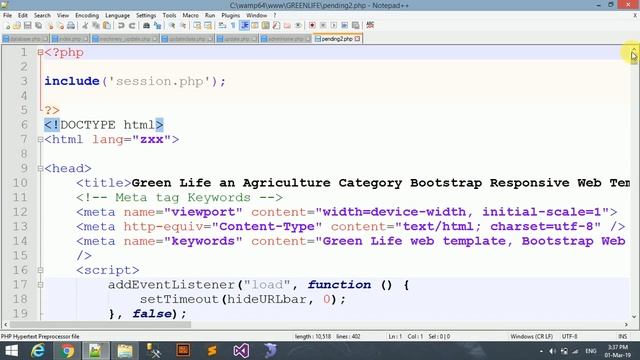Click the horizontal scrollbar right arrow
This screenshot has height=360, width=640.
coord(626,324)
